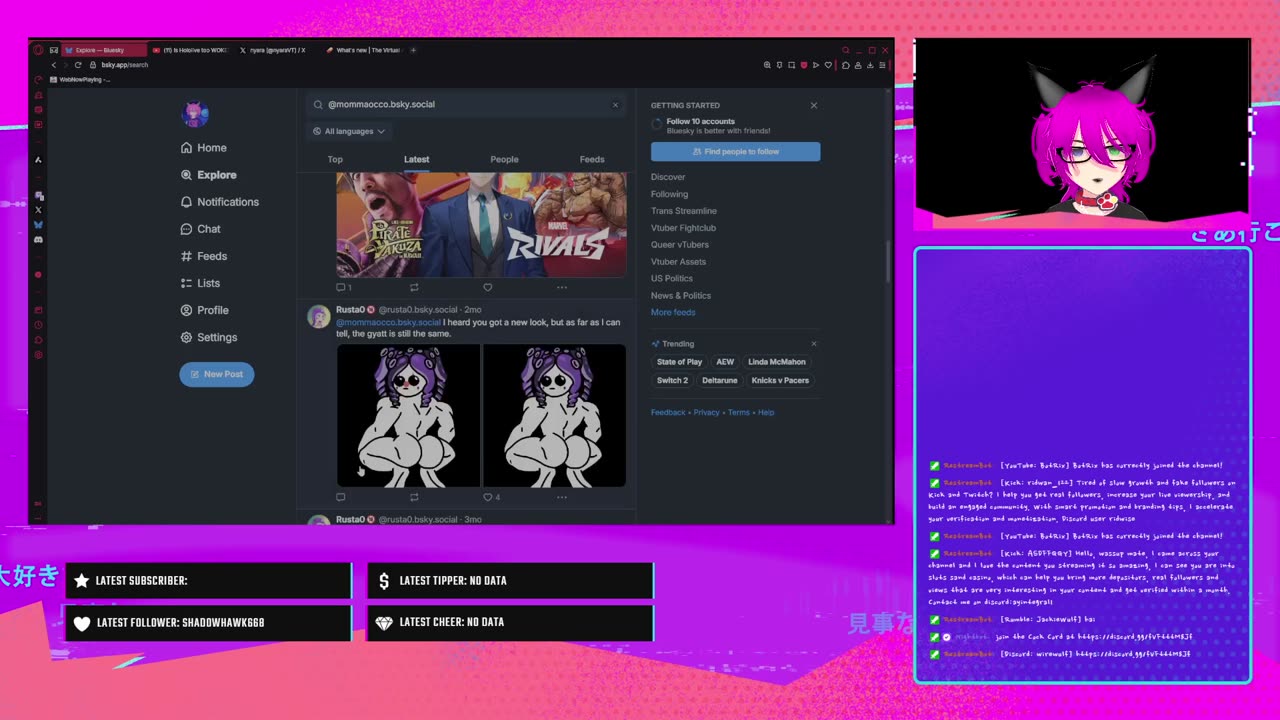The height and width of the screenshot is (720, 1280).
Task: Open the Following feed link
Action: (x=669, y=194)
